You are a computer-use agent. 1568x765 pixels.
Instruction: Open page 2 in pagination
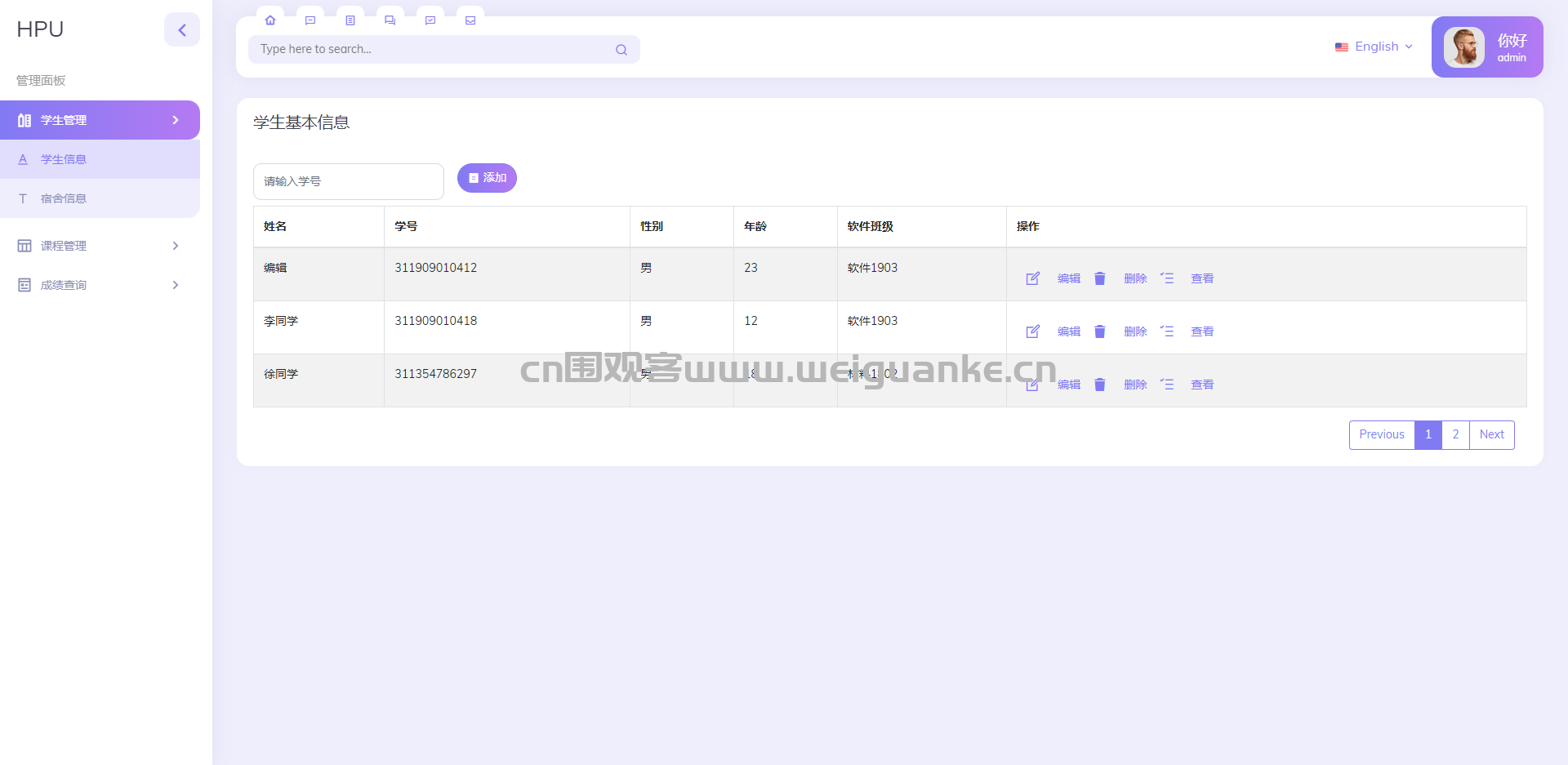point(1455,435)
